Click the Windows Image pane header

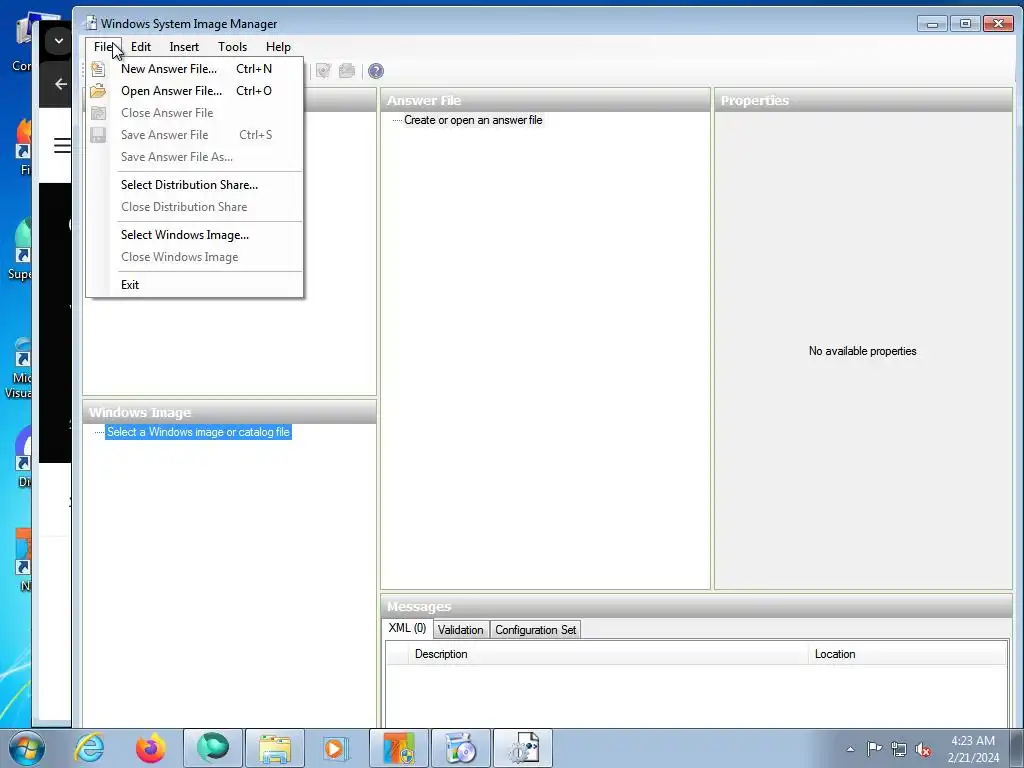click(x=229, y=413)
